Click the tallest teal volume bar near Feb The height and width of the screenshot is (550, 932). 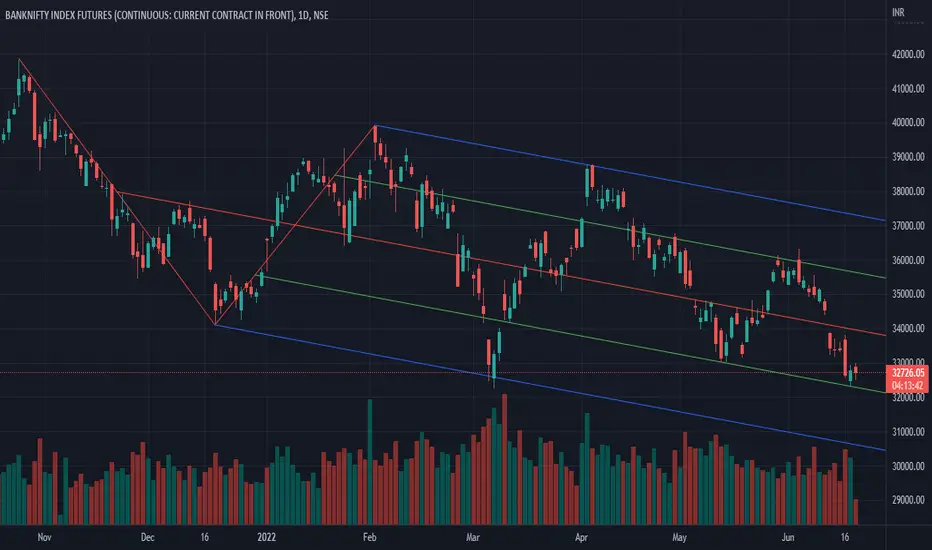[370, 461]
